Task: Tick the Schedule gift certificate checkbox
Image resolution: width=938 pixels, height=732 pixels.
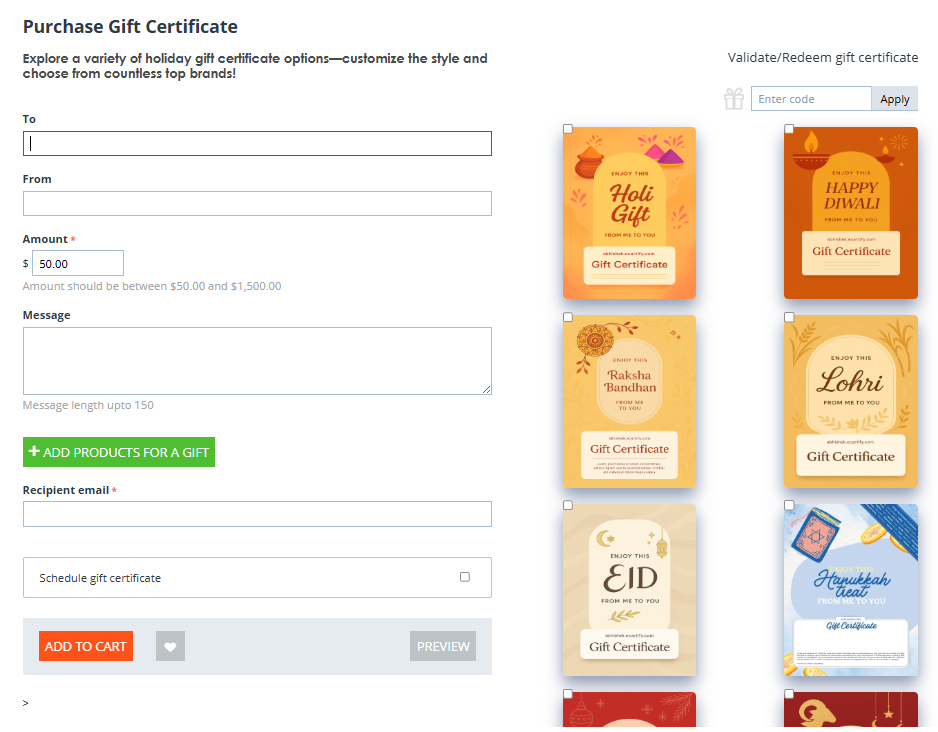Action: click(x=464, y=577)
